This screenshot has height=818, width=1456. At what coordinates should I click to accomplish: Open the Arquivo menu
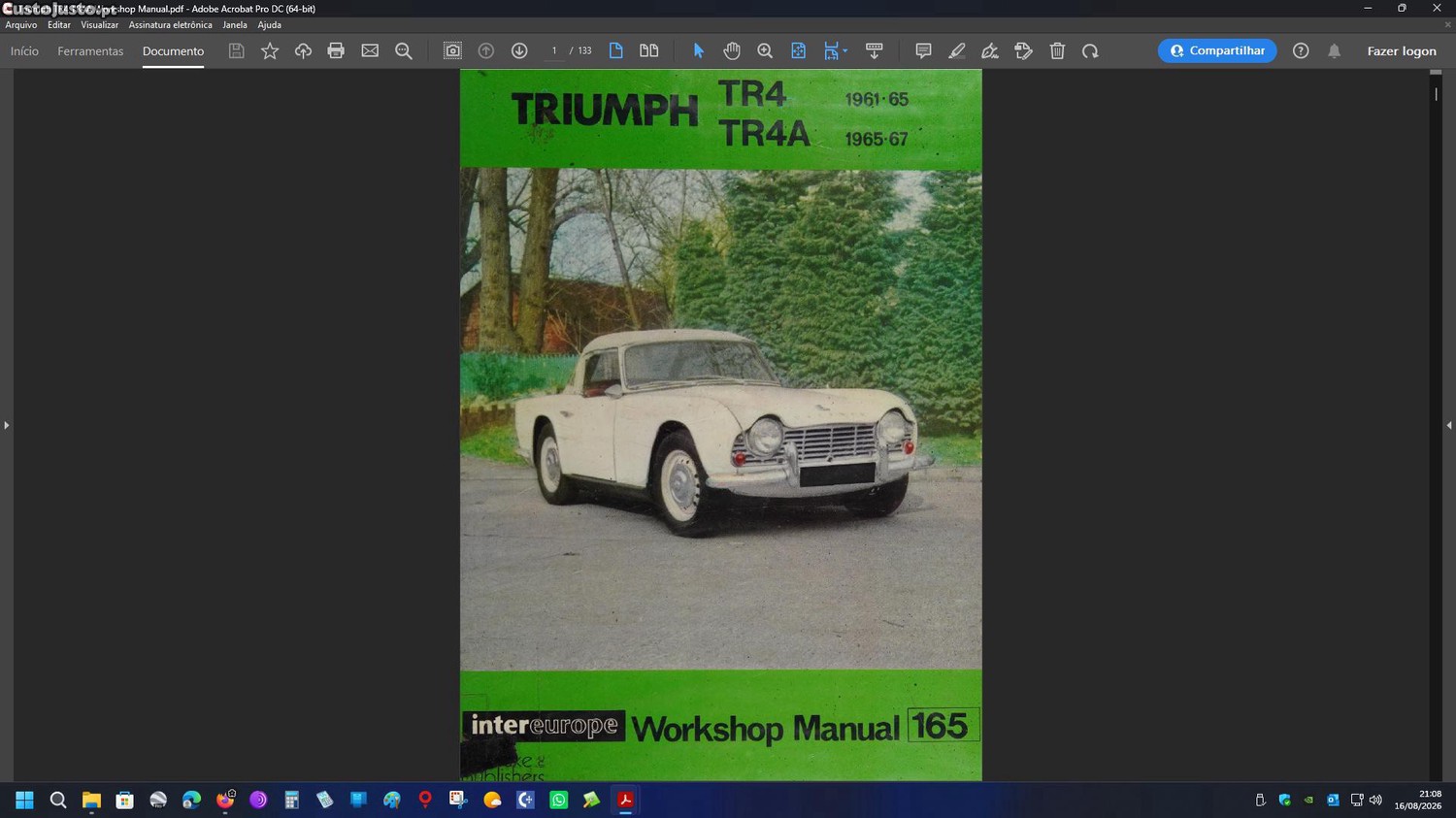(21, 25)
